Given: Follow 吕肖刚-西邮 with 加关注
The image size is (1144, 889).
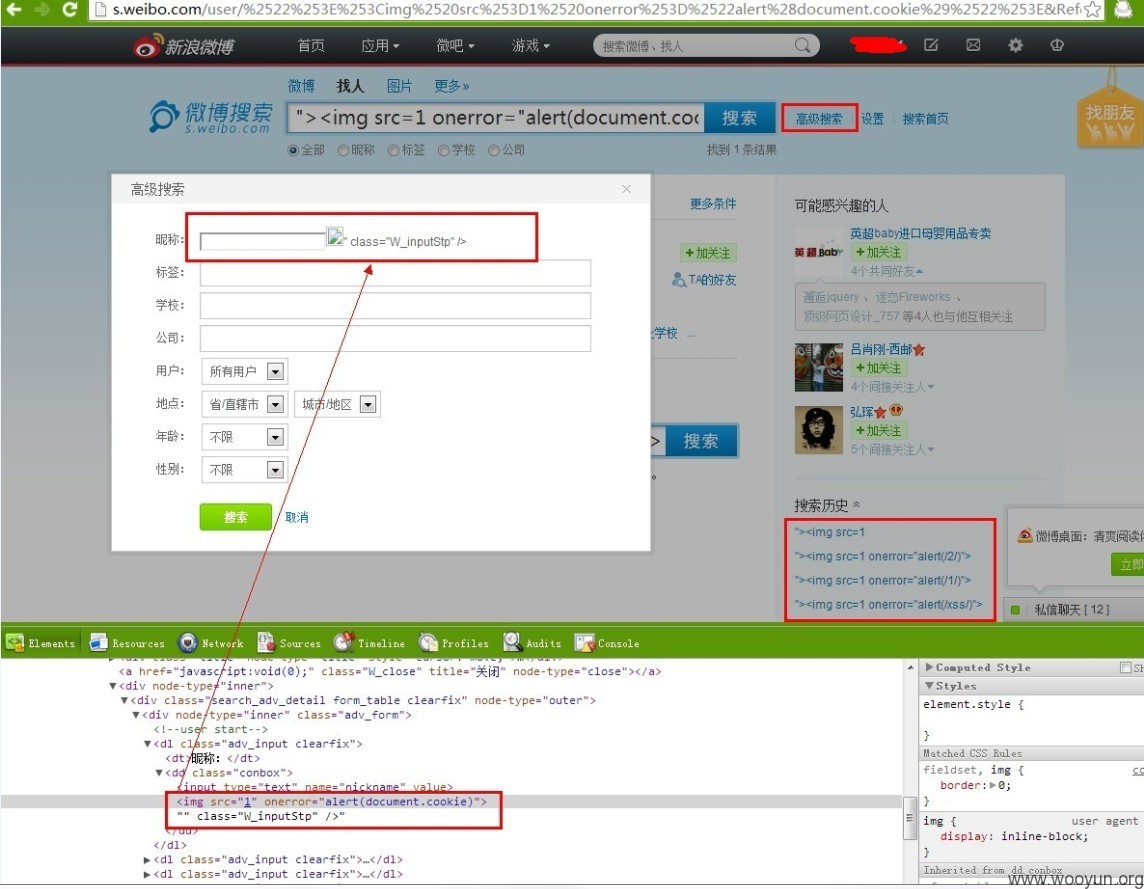Looking at the screenshot, I should (878, 368).
